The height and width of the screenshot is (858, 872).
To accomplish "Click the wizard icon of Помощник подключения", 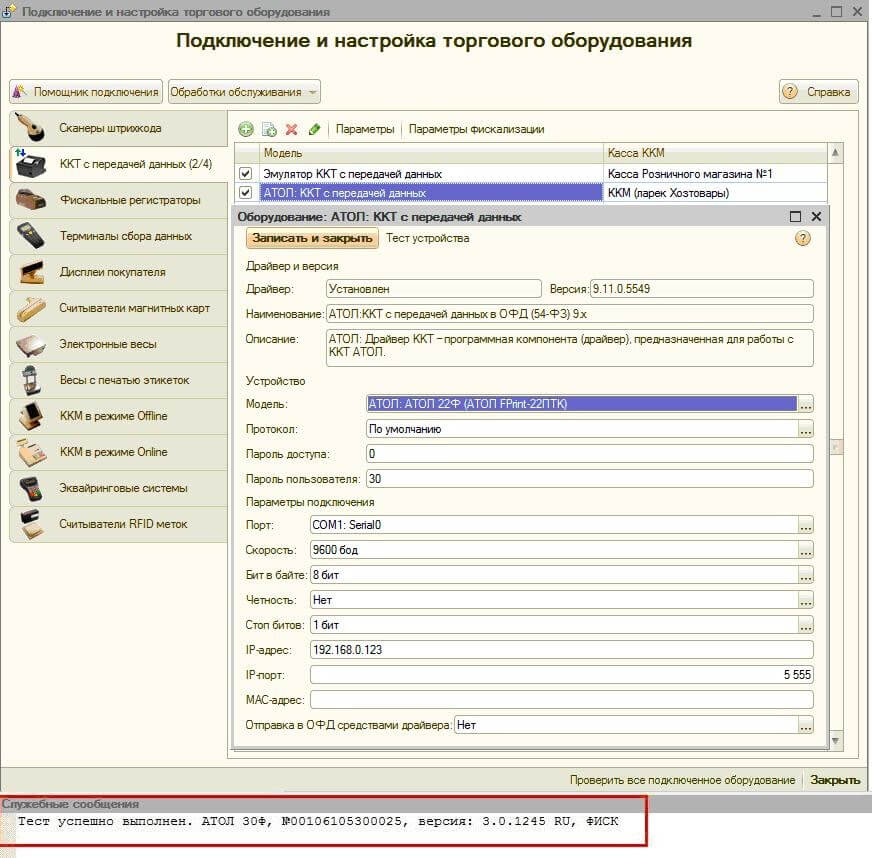I will pos(19,92).
